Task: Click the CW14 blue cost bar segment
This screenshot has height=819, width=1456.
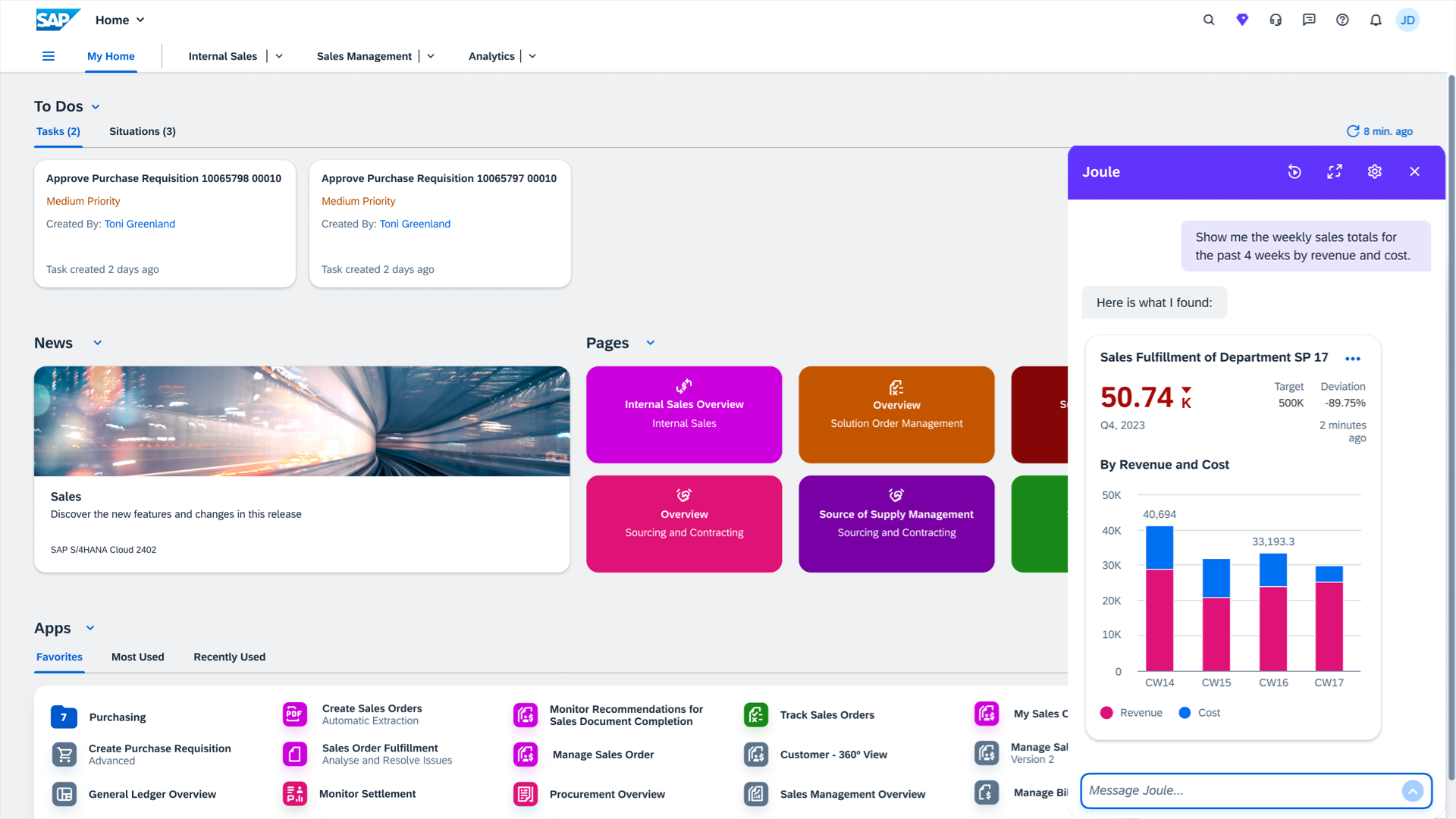Action: tap(1159, 548)
